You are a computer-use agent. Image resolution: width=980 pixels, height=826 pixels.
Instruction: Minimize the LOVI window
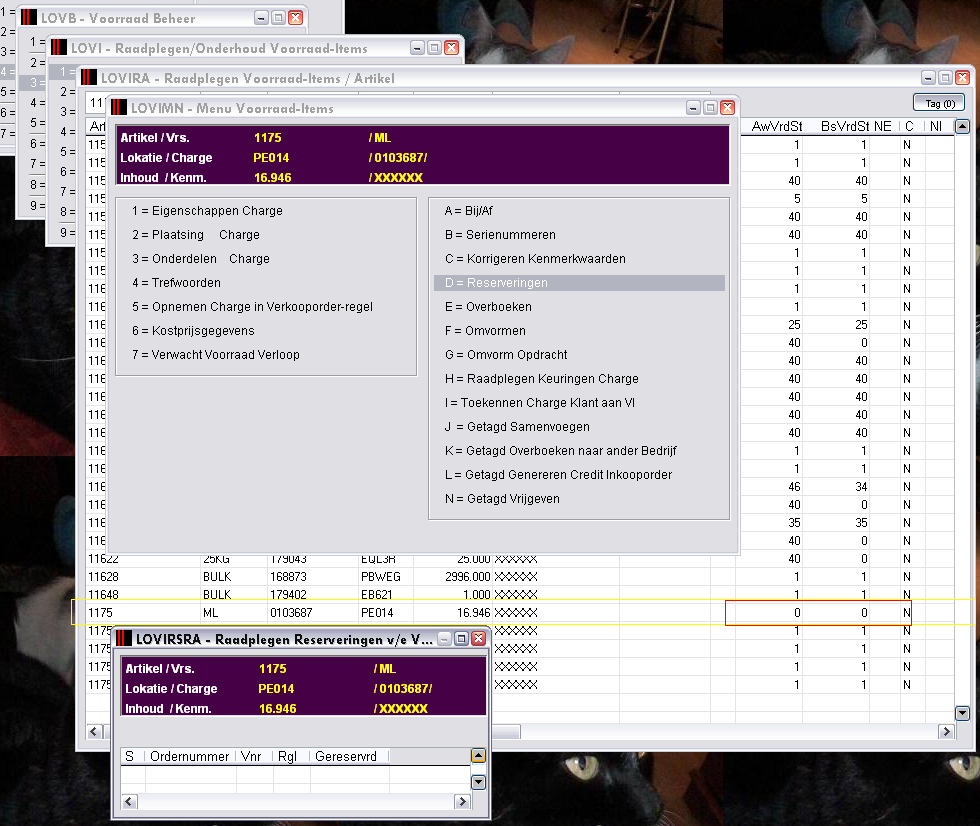coord(418,48)
